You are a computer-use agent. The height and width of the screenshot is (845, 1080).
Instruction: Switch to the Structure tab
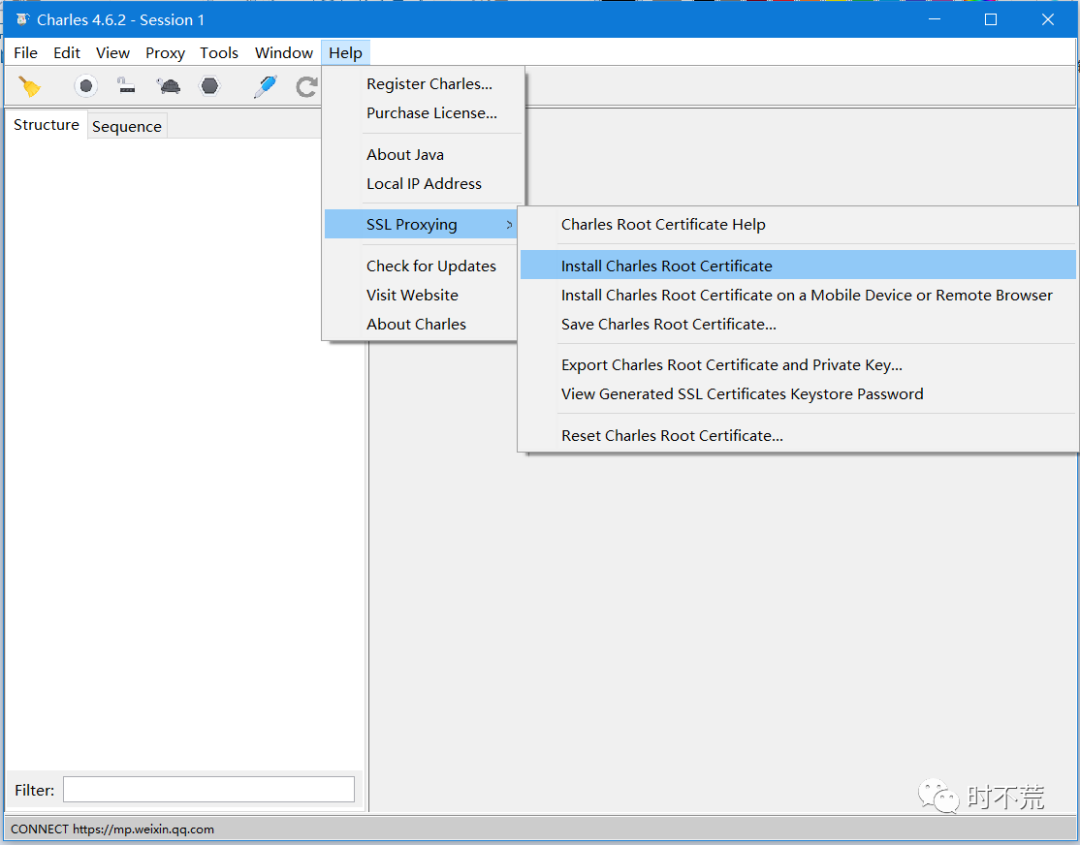(x=46, y=125)
